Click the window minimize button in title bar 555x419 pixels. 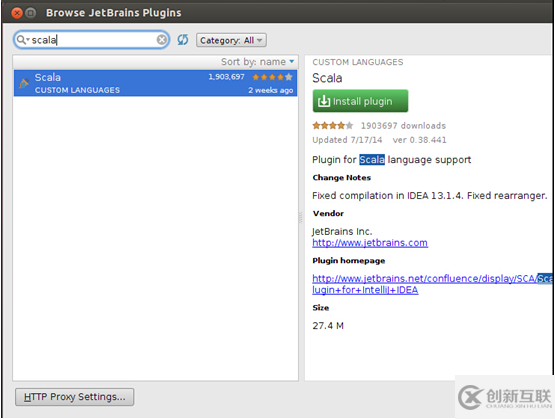pos(31,13)
